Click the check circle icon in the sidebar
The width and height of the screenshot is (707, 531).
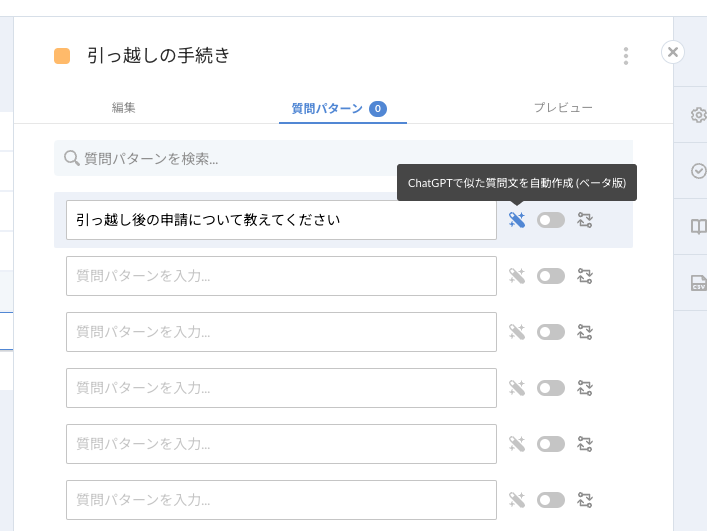click(698, 171)
